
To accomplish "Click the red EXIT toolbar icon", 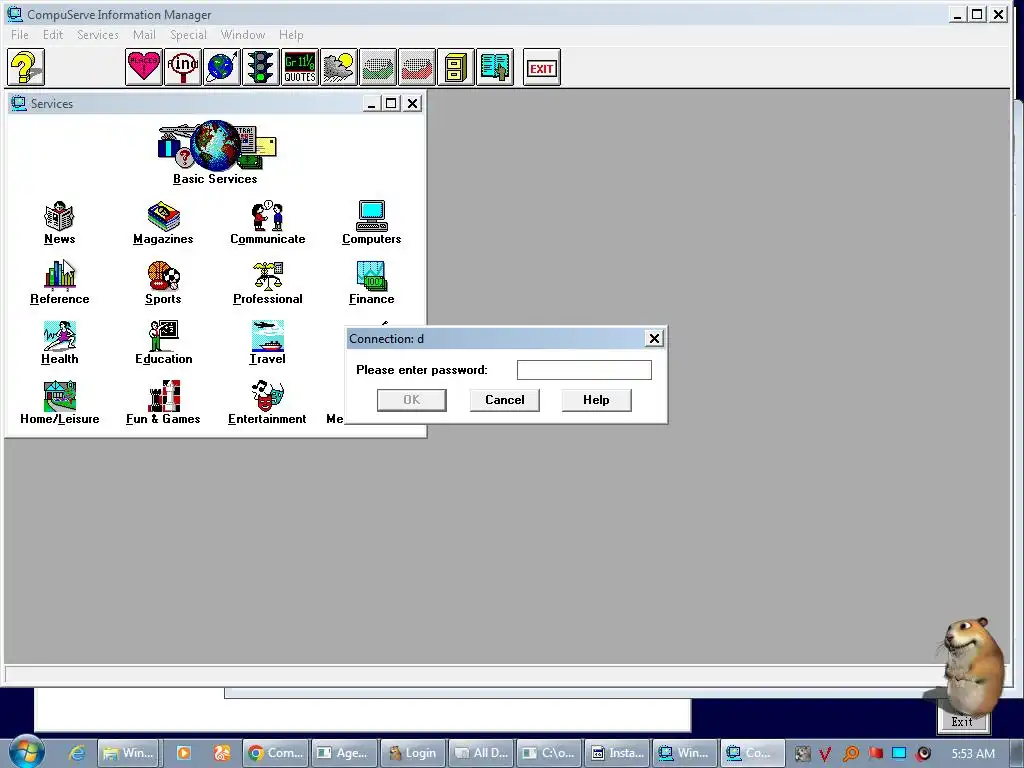I will (541, 67).
